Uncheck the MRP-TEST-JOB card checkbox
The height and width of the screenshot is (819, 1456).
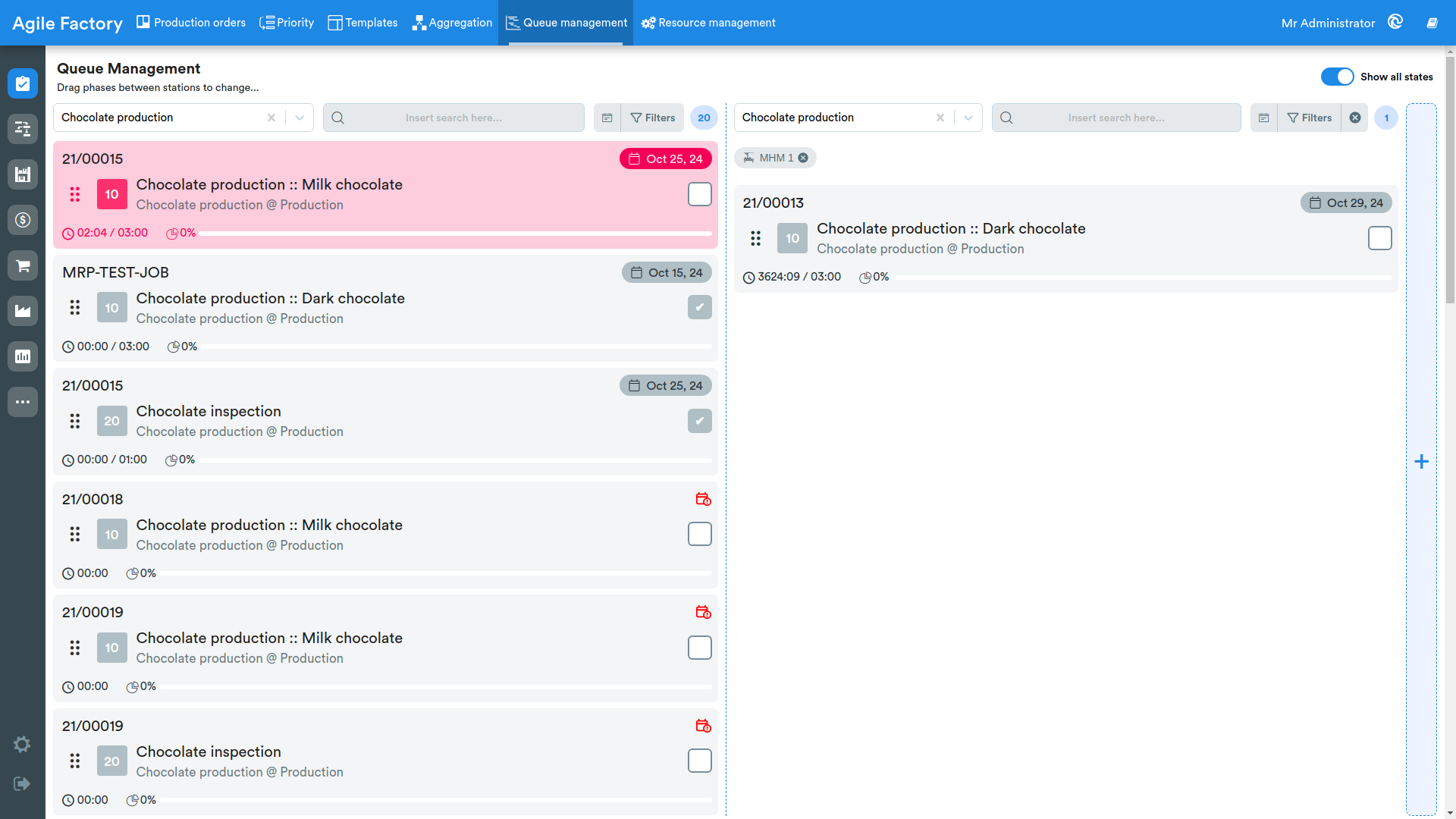(x=700, y=307)
